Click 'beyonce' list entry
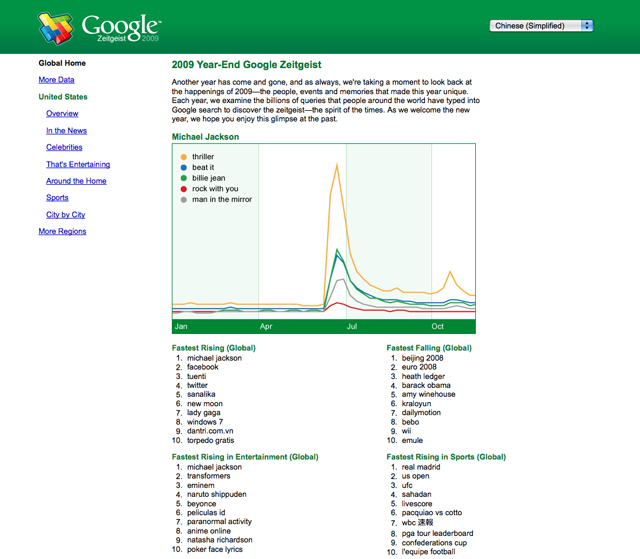Screen dimensions: 640x559 tap(202, 504)
